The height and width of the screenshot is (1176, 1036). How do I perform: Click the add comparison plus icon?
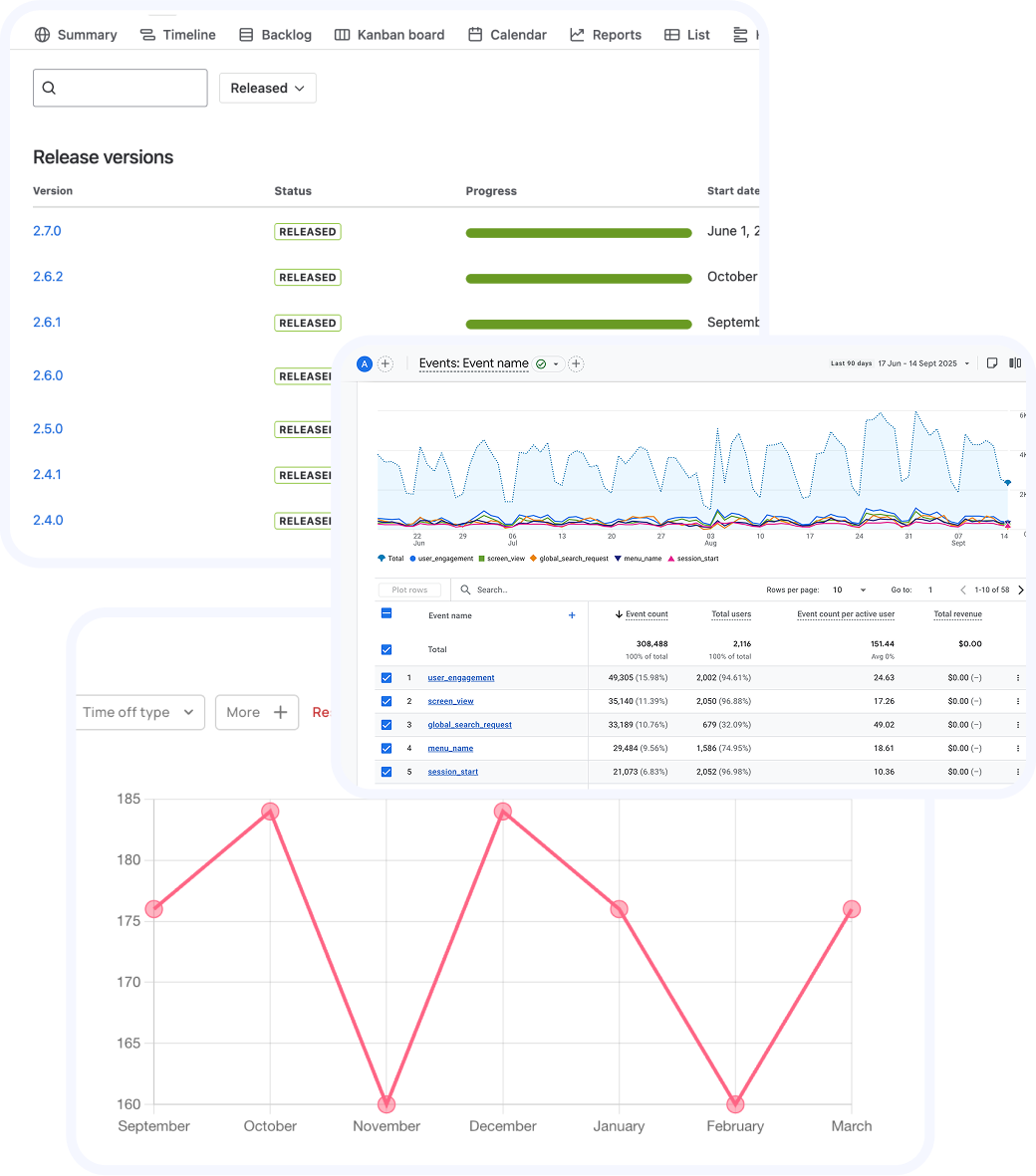pyautogui.click(x=386, y=364)
